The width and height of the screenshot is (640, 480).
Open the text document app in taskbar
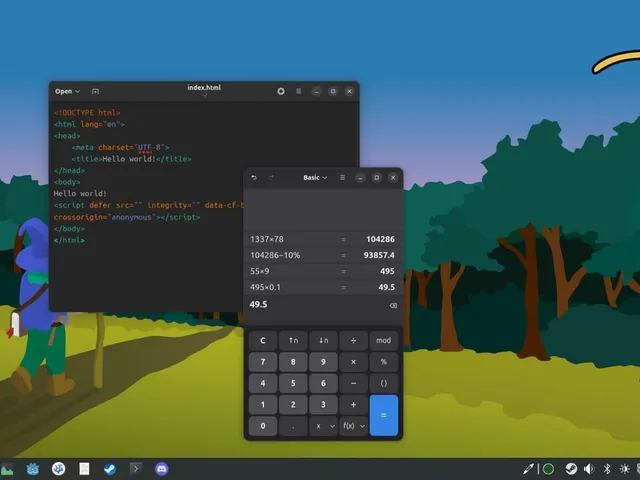[84, 469]
